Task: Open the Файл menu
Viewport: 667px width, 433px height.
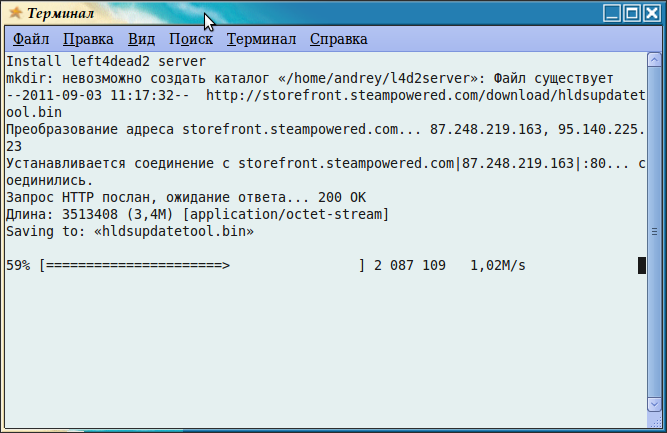Action: pyautogui.click(x=31, y=39)
